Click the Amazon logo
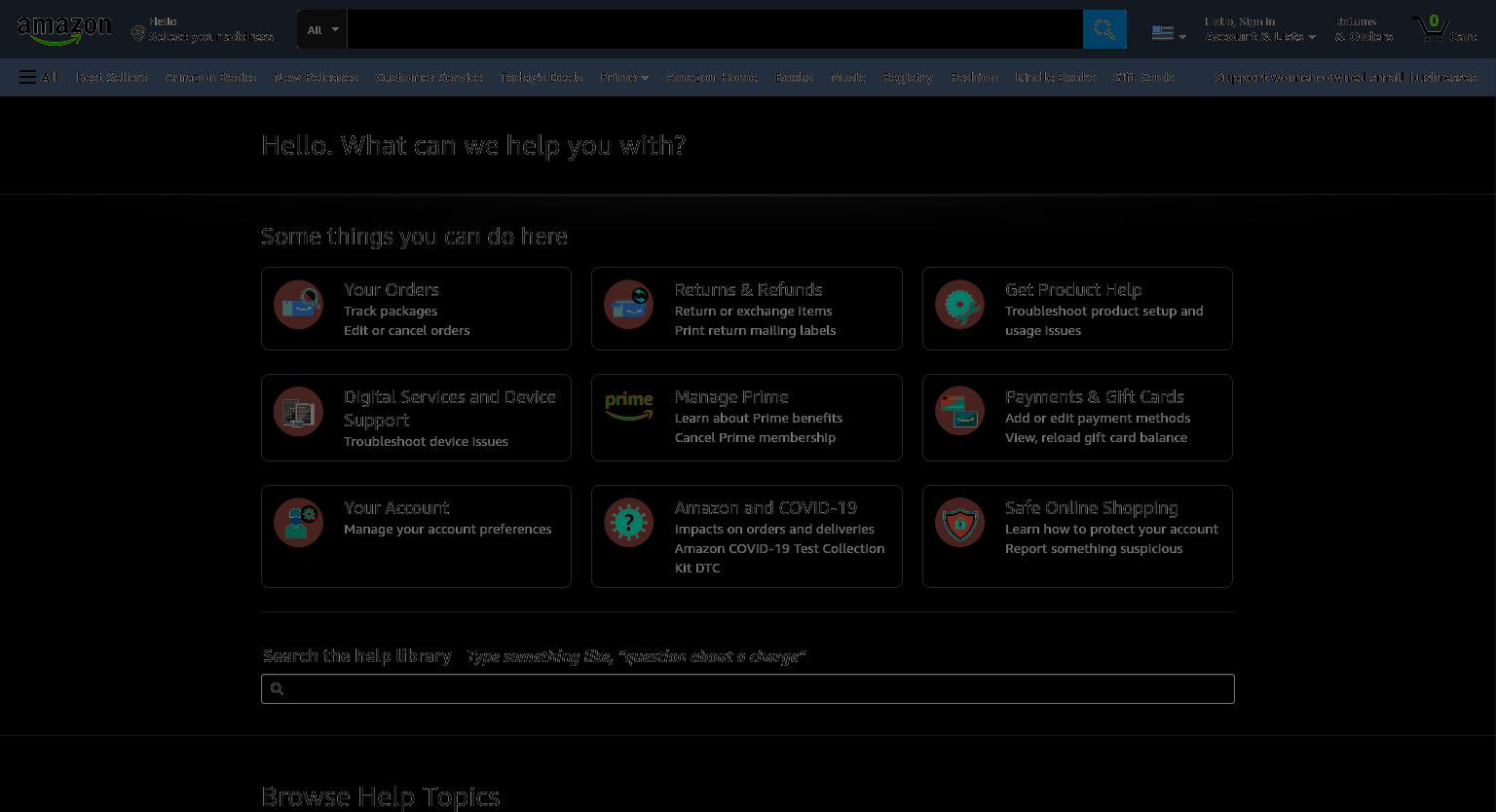Image resolution: width=1496 pixels, height=812 pixels. pos(64,30)
